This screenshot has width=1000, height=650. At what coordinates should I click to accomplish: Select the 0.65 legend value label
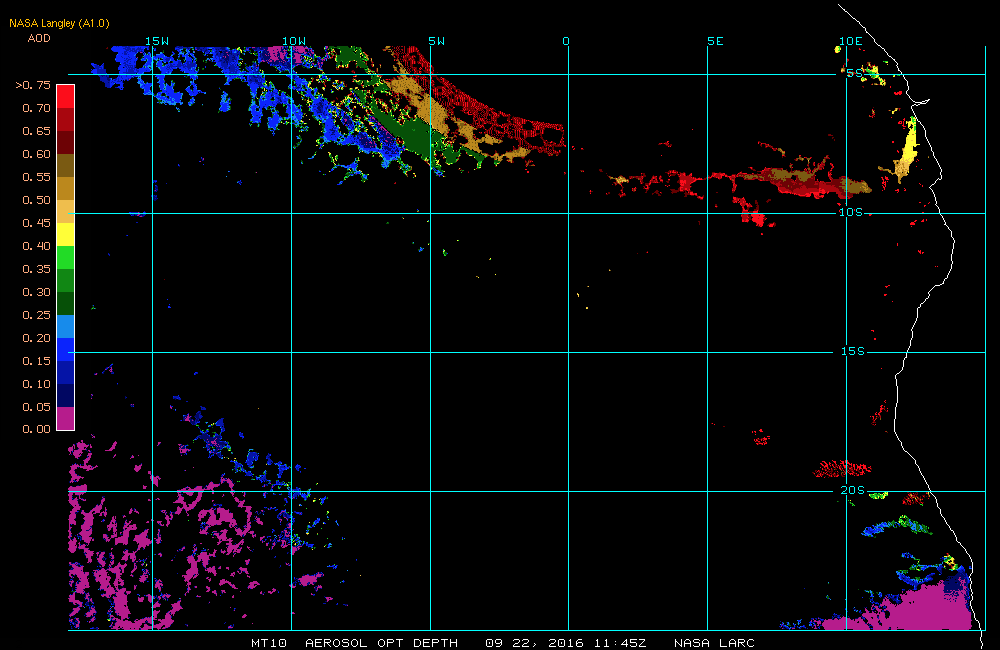[36, 131]
